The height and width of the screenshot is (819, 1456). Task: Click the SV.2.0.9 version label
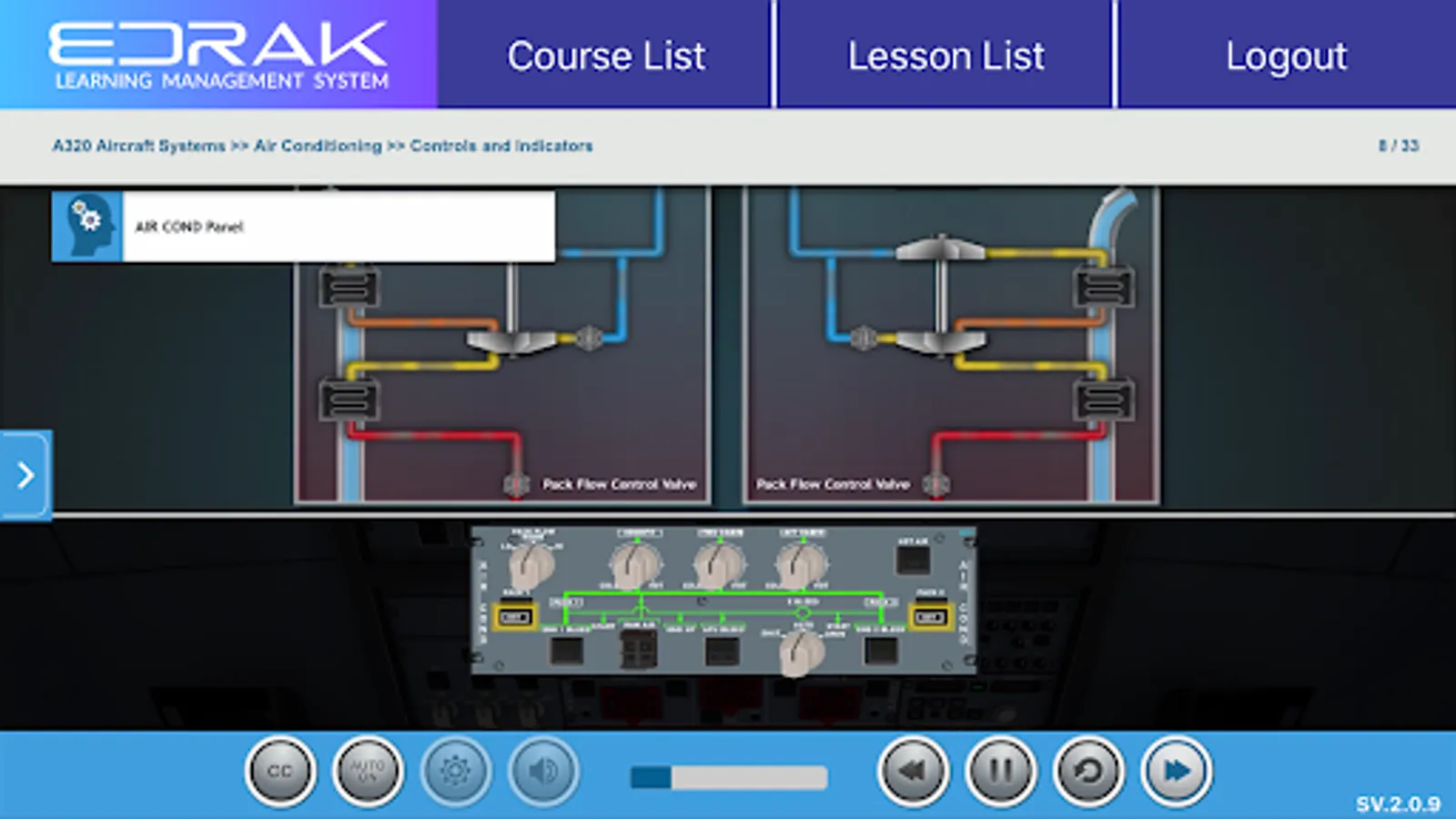1399,804
